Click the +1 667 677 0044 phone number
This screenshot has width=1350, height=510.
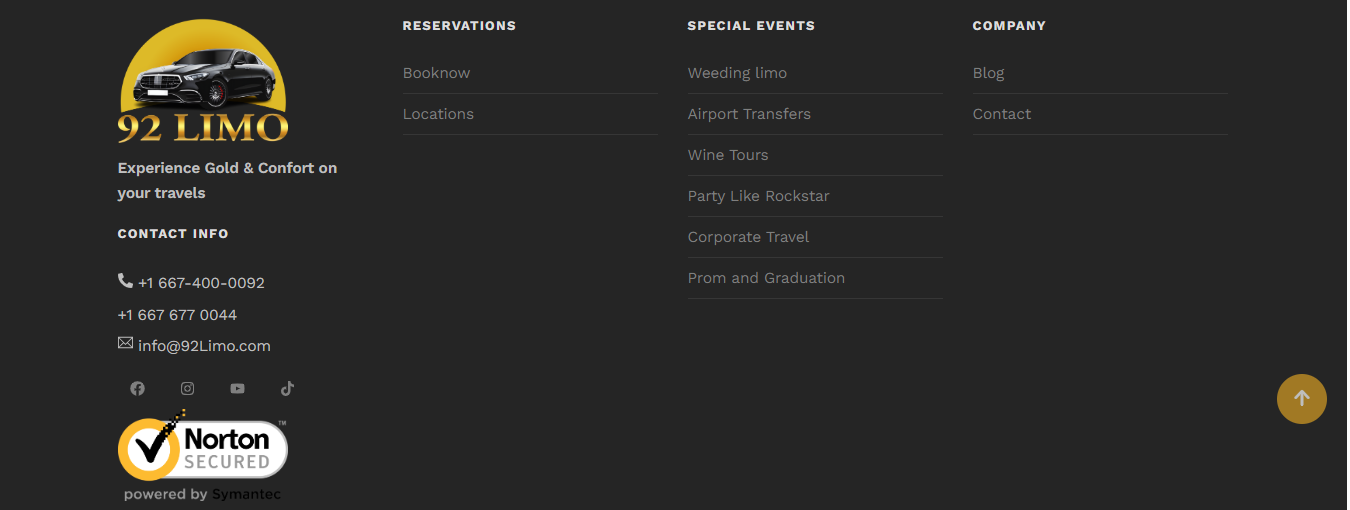177,315
